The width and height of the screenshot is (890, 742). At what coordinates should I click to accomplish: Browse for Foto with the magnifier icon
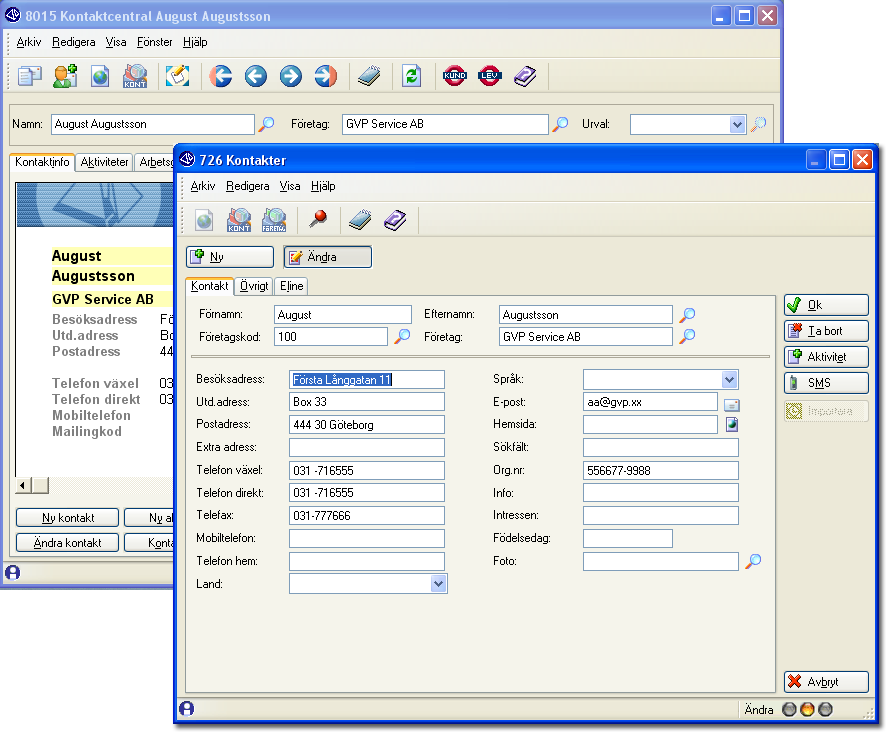pos(753,561)
